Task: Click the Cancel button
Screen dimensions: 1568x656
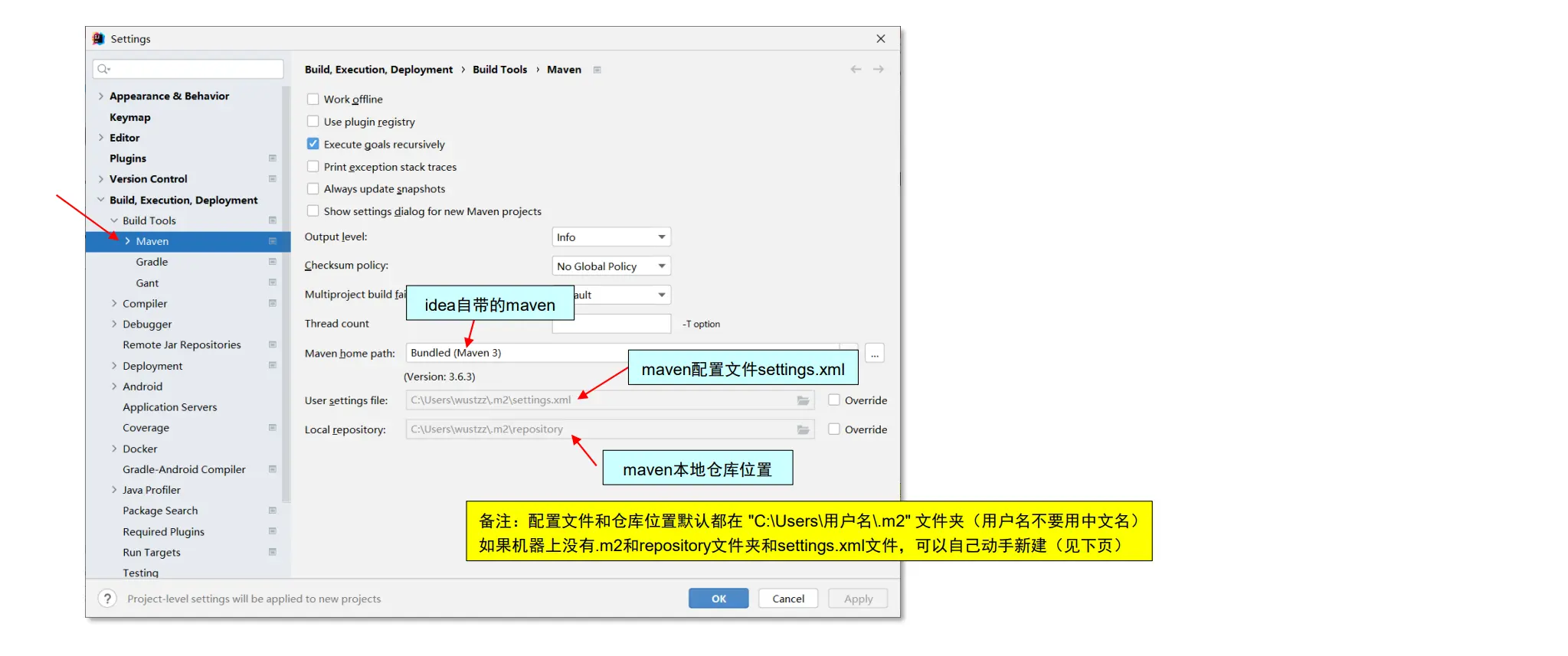Action: tap(788, 599)
